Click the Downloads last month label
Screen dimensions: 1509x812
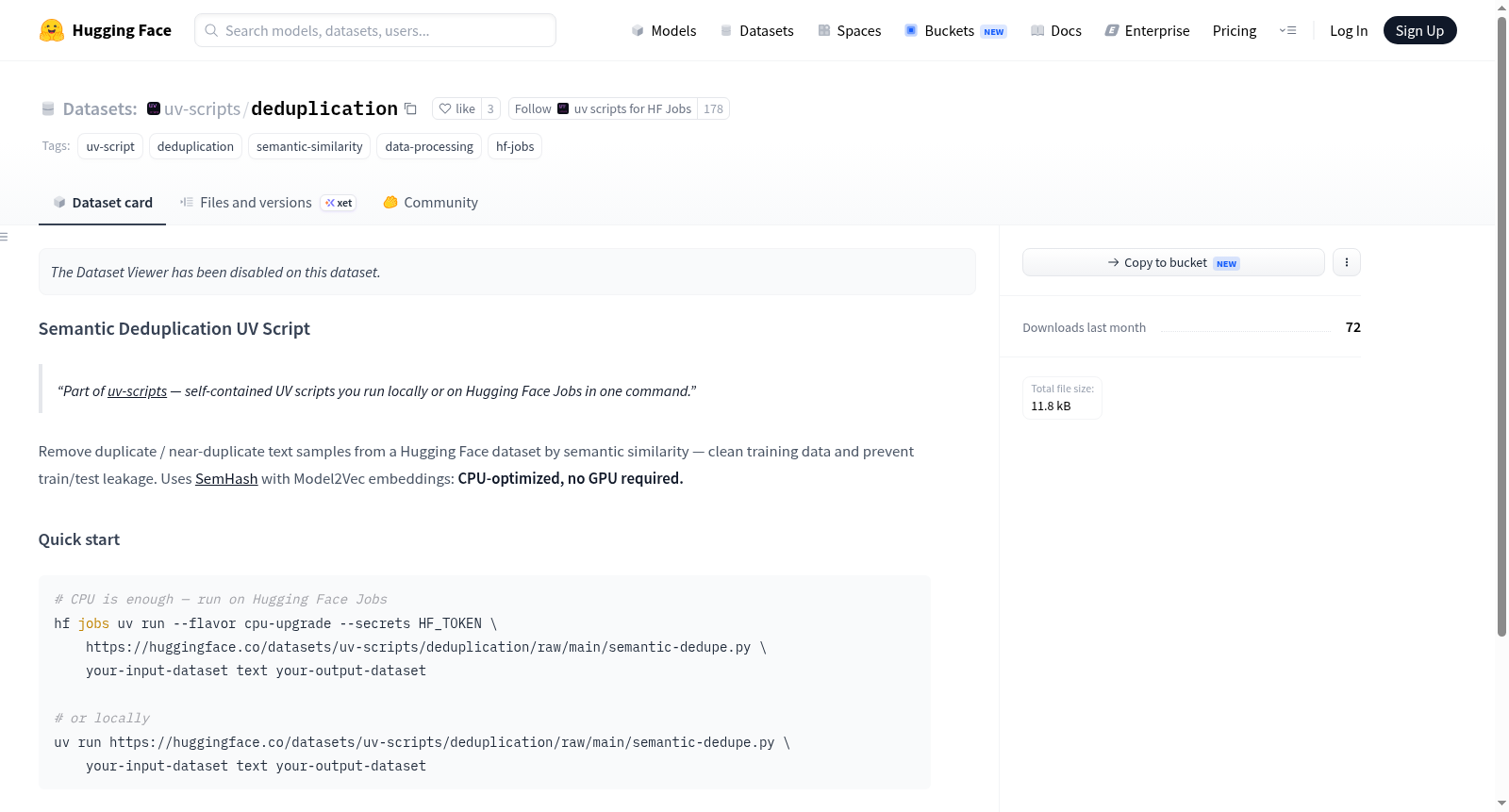point(1085,327)
